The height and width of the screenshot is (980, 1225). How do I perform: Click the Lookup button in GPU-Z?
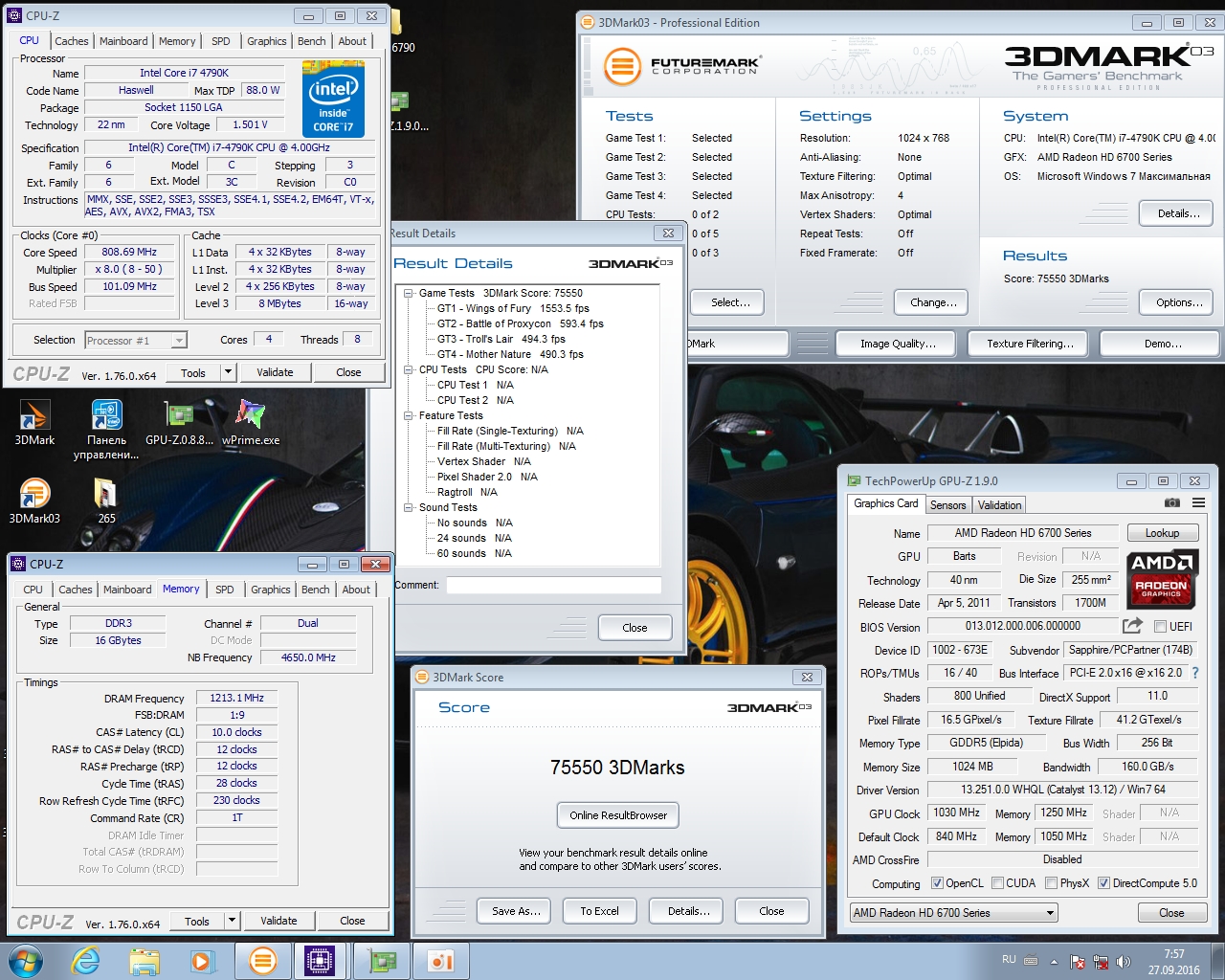pyautogui.click(x=1162, y=533)
